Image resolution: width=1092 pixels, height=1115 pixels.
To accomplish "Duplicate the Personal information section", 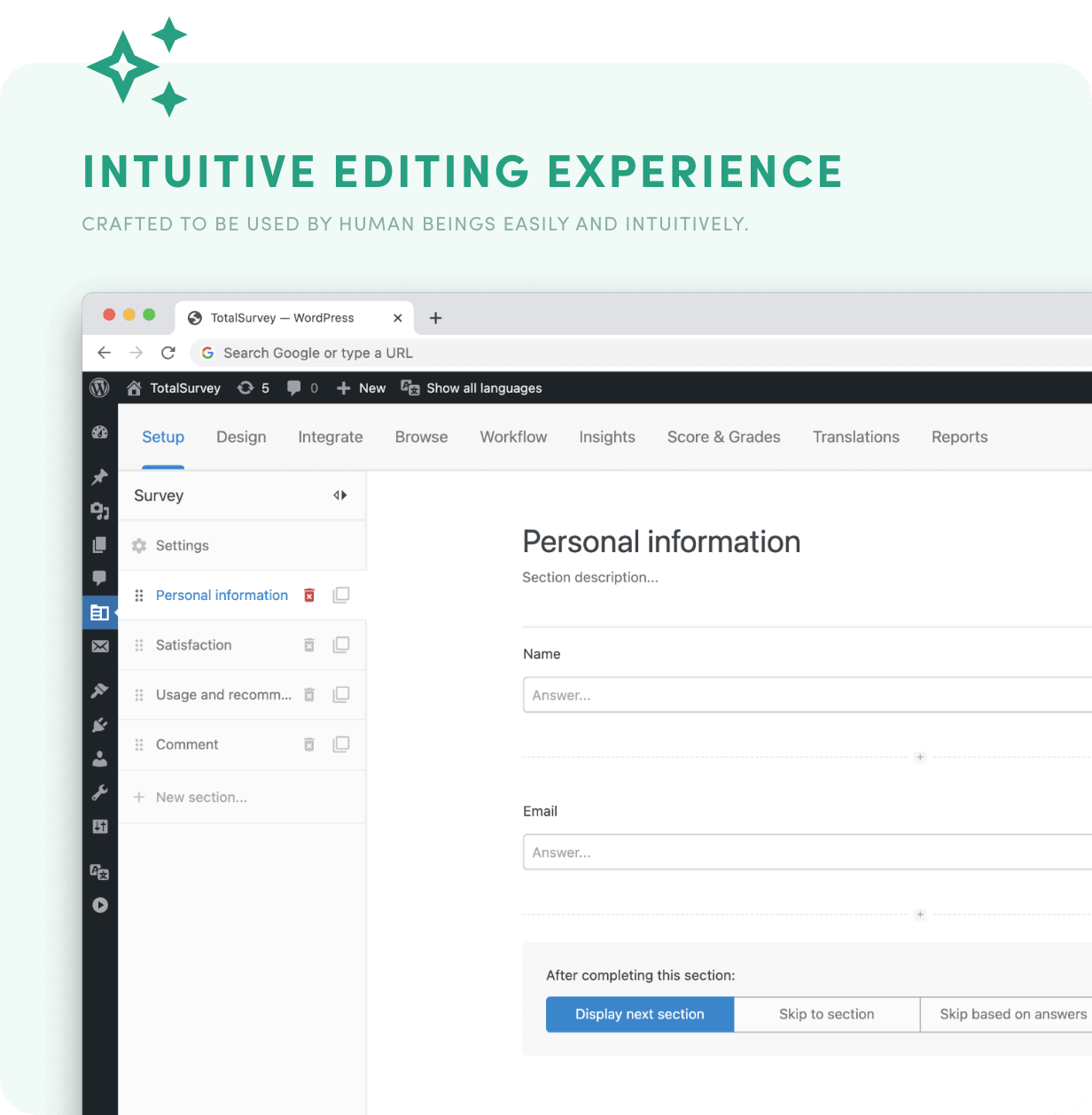I will tap(341, 596).
